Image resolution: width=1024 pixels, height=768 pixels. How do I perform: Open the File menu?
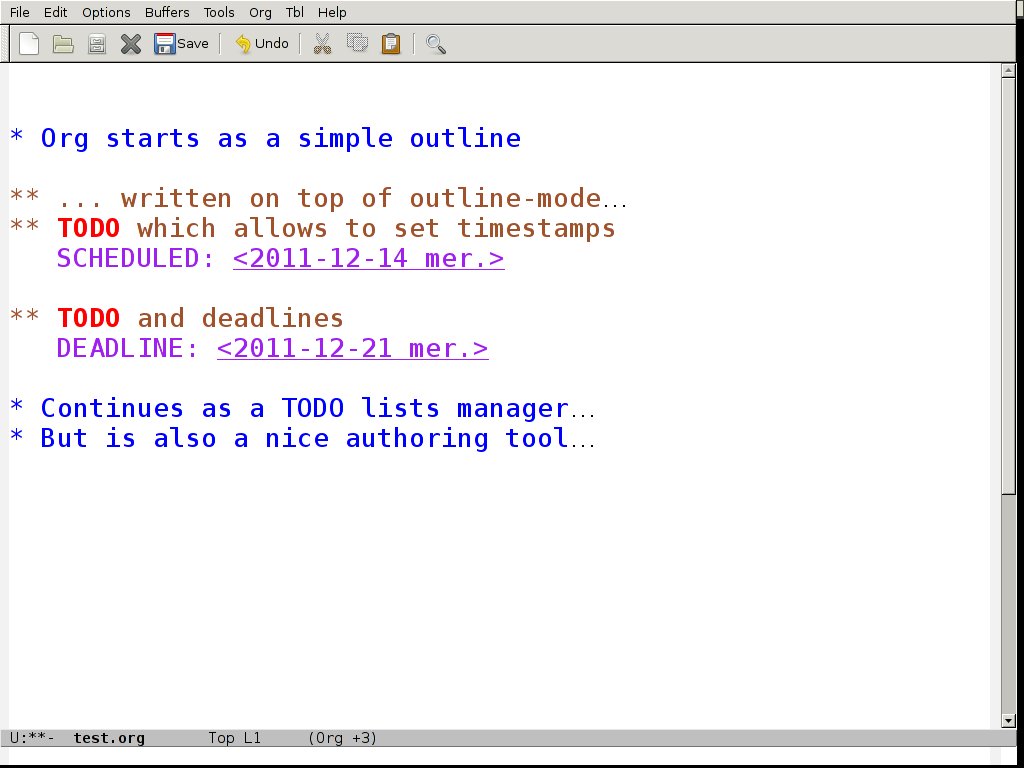click(20, 12)
